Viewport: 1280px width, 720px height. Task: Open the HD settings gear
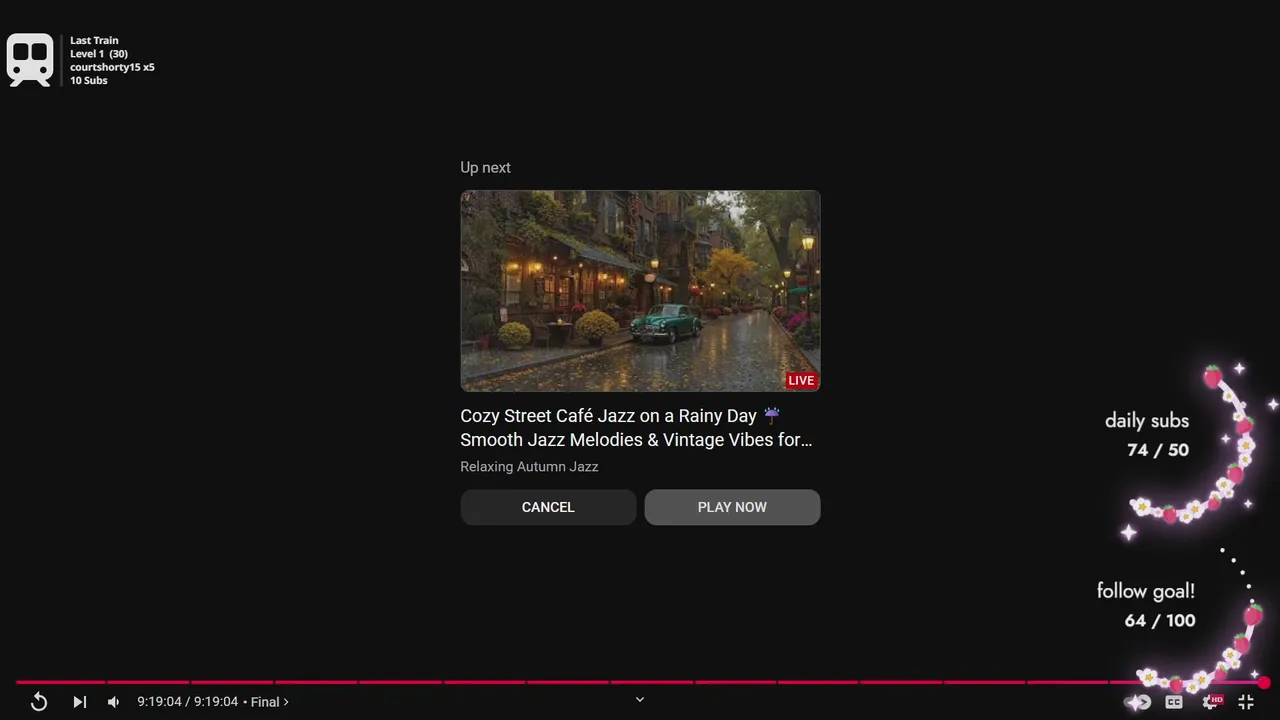(x=1211, y=702)
